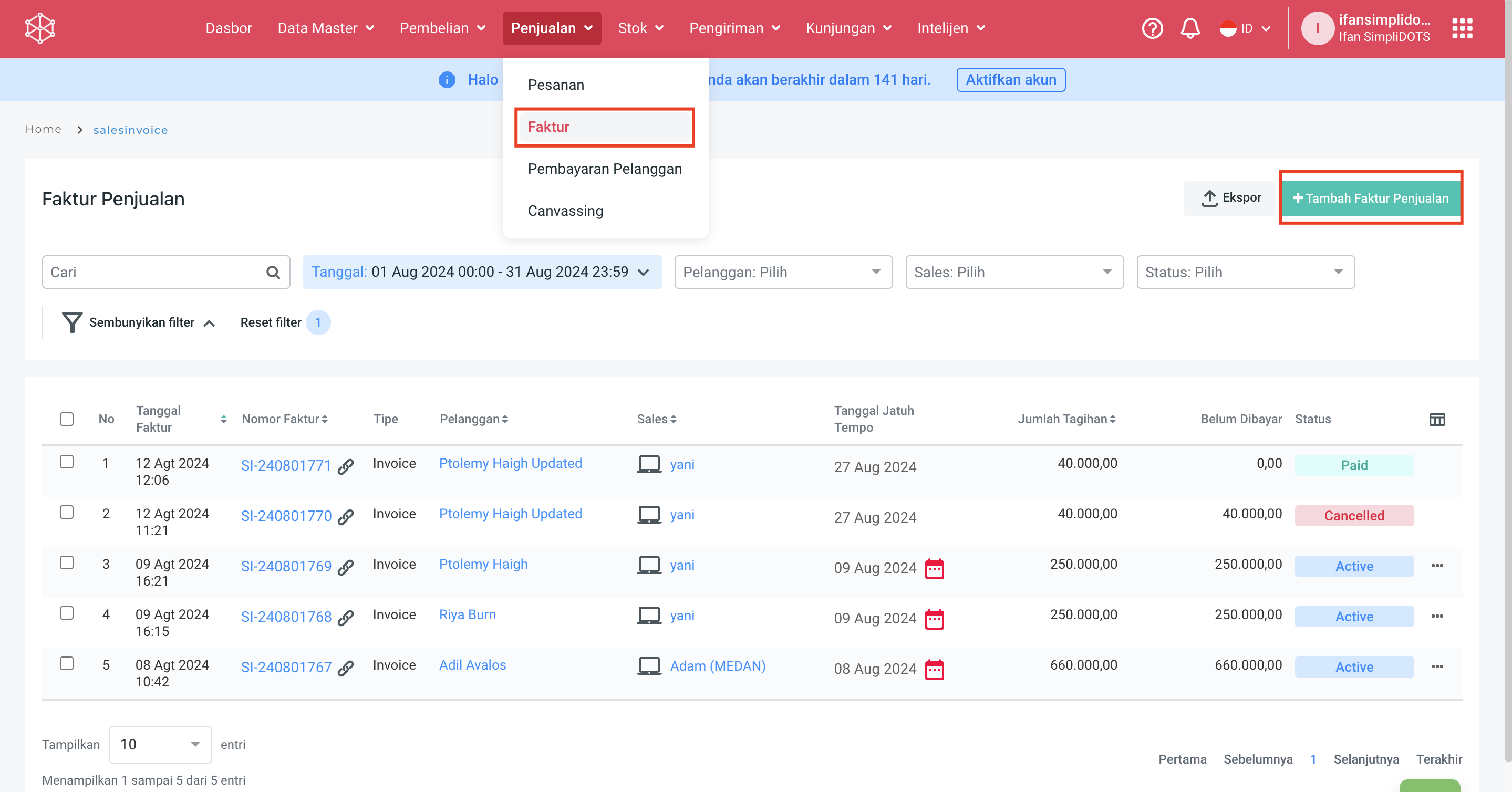Open three-dot actions menu for row 5
This screenshot has width=1512, height=792.
click(1437, 666)
